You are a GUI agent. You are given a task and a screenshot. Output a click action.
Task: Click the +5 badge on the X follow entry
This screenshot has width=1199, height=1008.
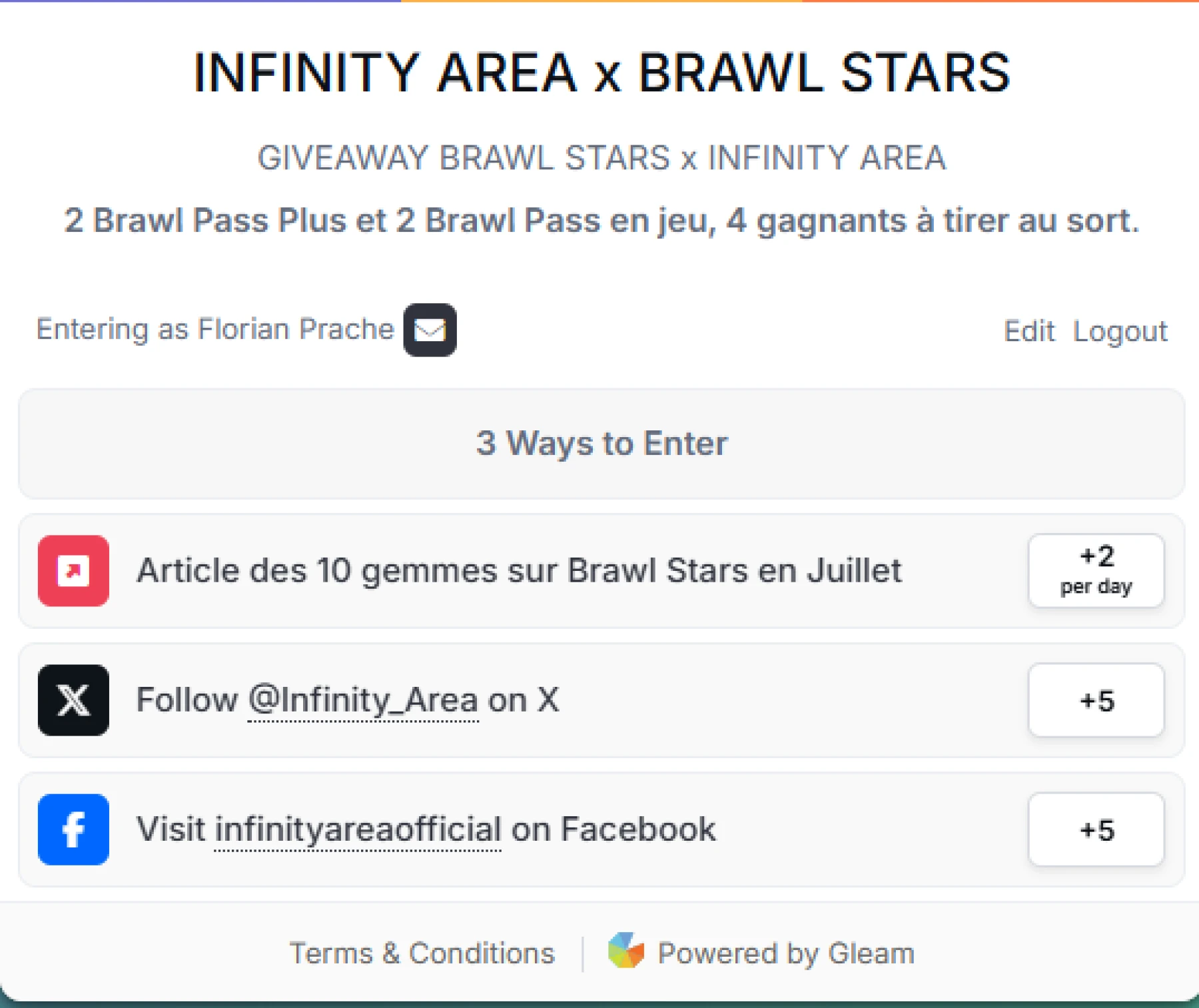[1096, 700]
